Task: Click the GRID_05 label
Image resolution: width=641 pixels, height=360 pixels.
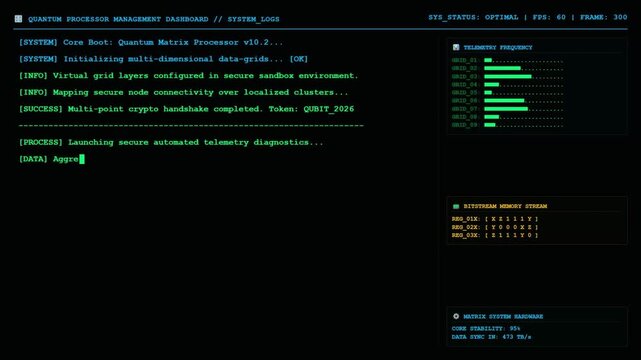Action: (464, 92)
